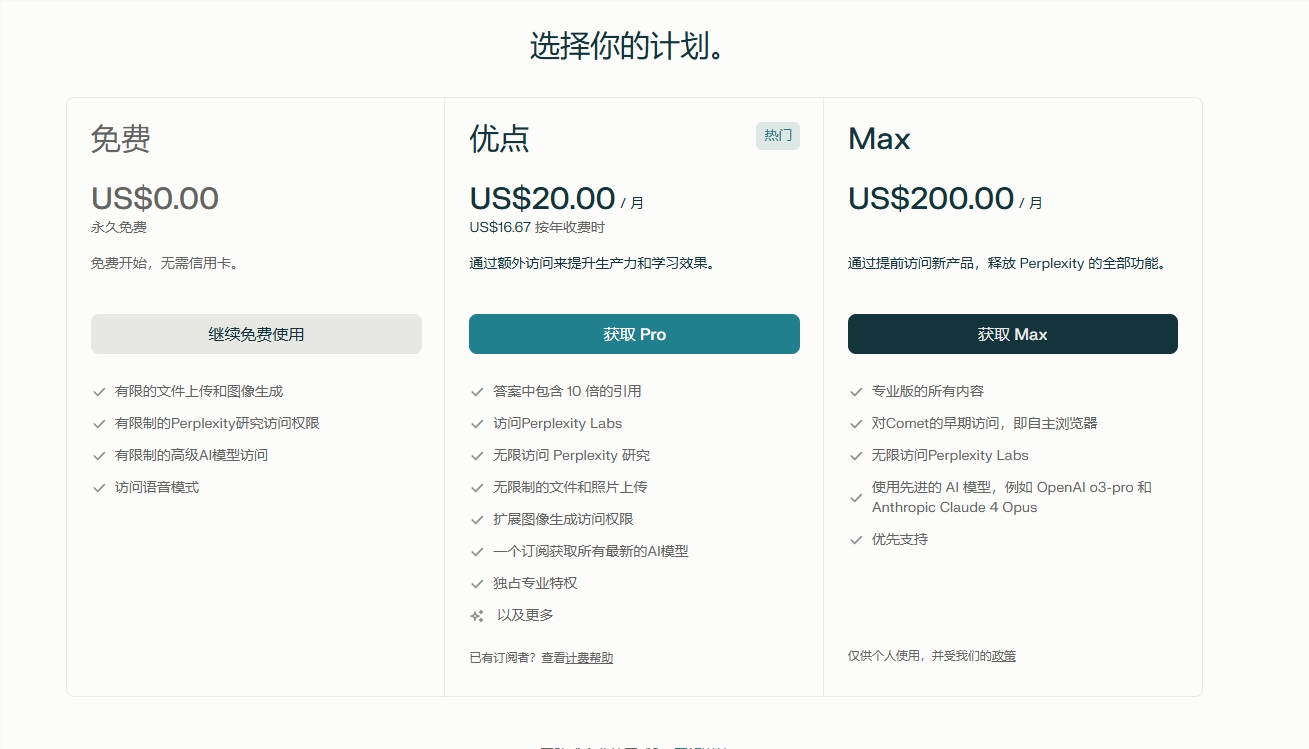Screen dimensions: 1309x749
Task: Click checkmark next to 一个订阅获取所有最新的AI模型
Action: [x=477, y=552]
